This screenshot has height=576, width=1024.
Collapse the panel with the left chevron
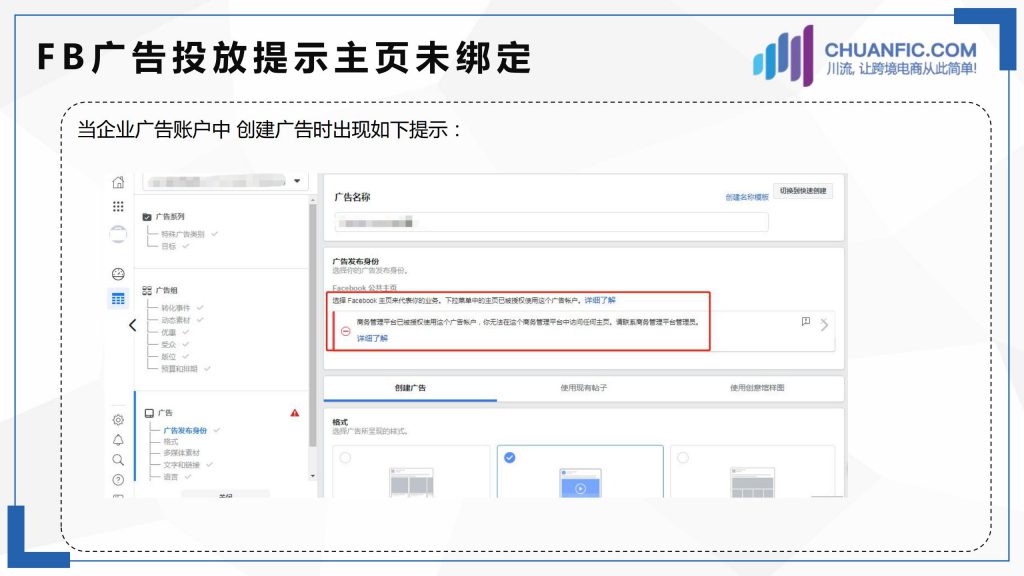(x=133, y=325)
